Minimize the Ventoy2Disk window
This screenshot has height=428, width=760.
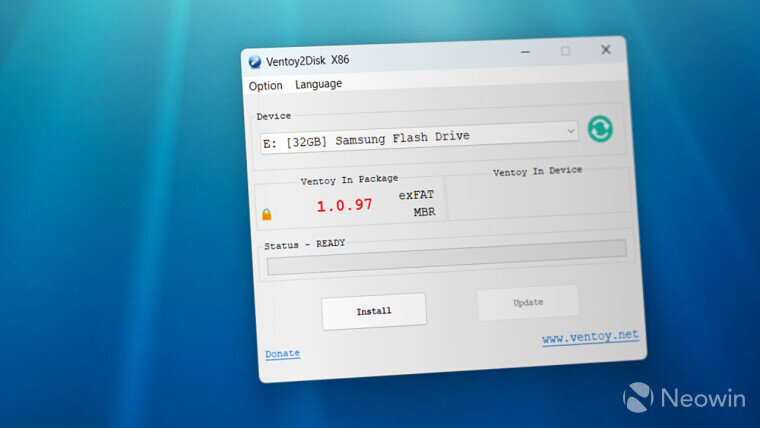[525, 52]
